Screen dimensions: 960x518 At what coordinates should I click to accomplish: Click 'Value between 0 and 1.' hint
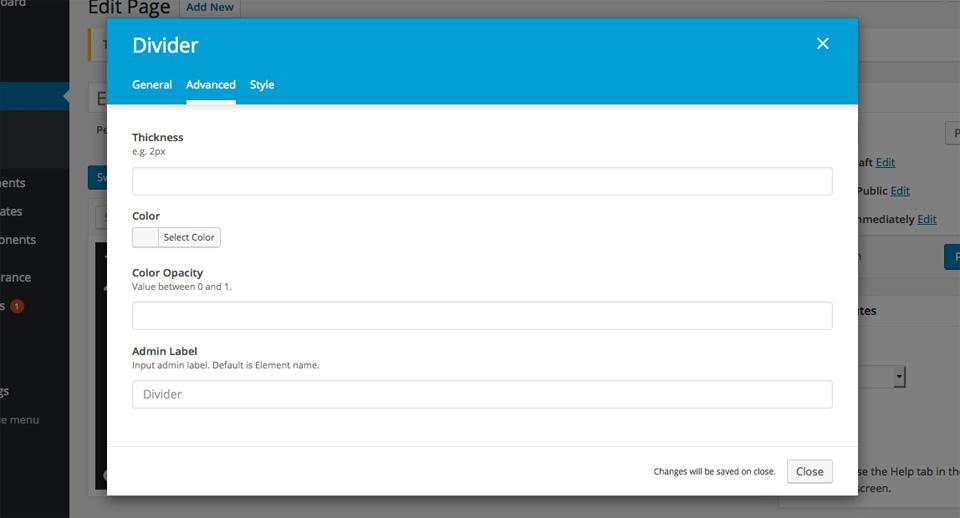182,287
